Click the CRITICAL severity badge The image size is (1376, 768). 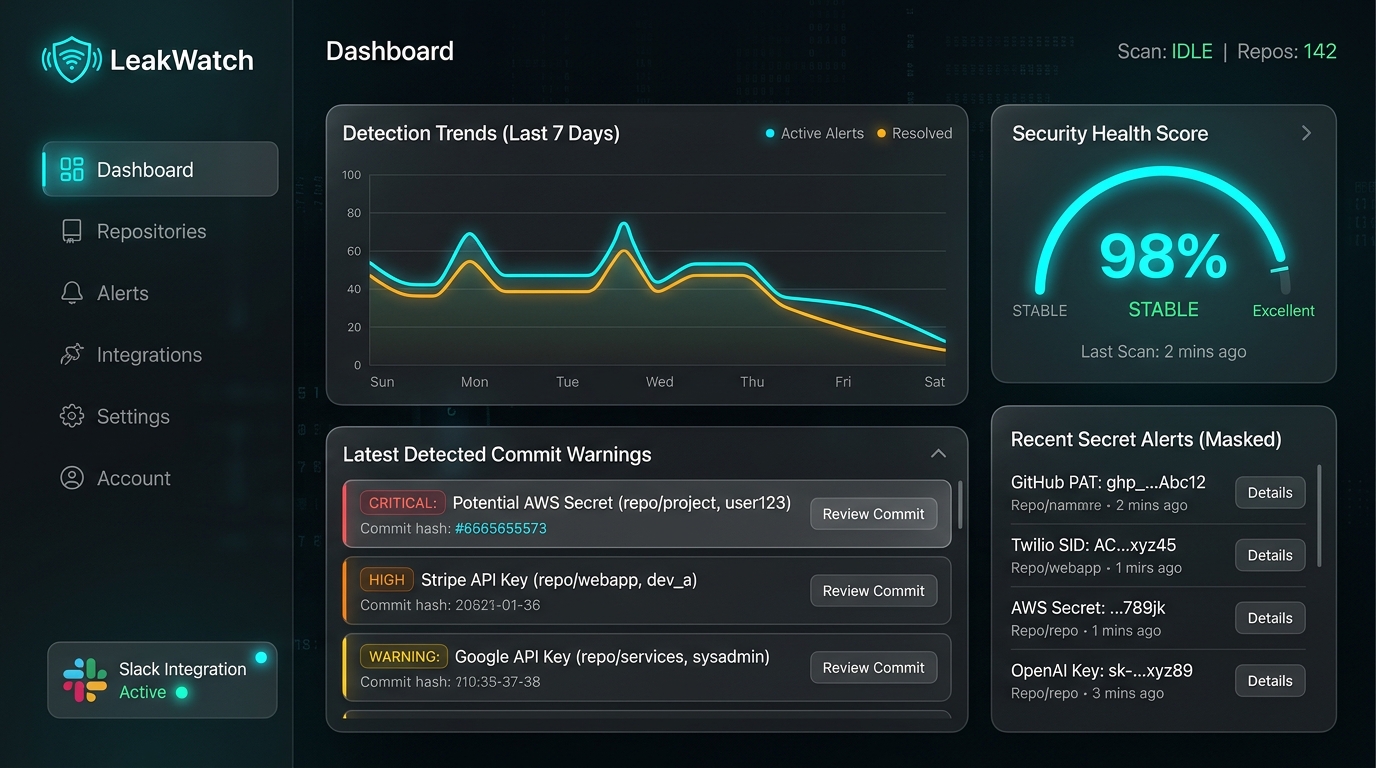point(401,503)
